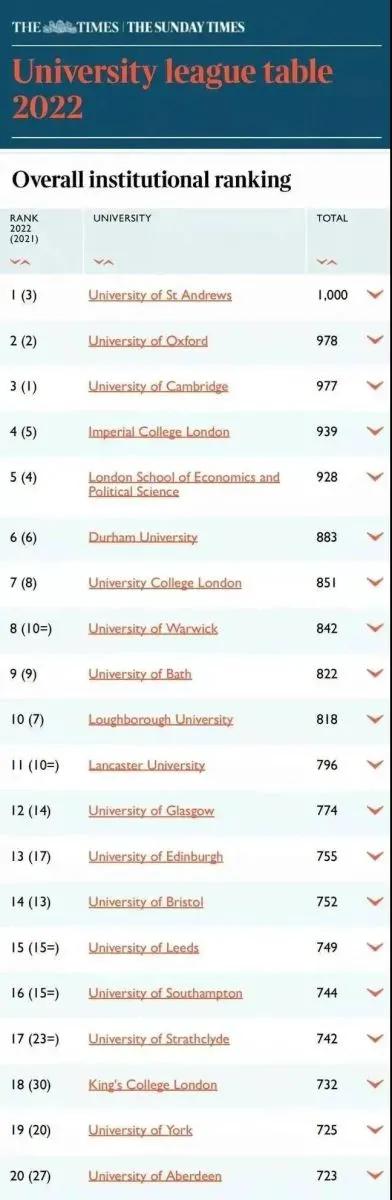Expand King's College London row chevron

pos(375,1085)
